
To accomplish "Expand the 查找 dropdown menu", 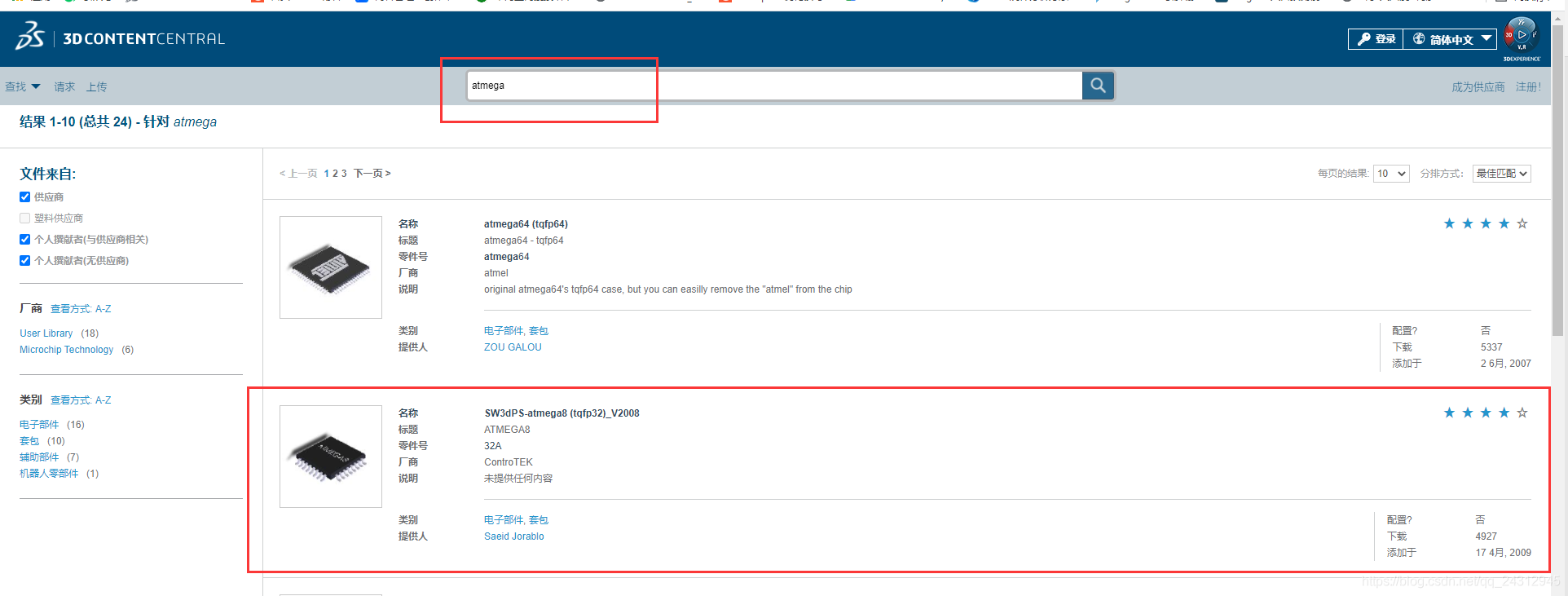I will pyautogui.click(x=23, y=86).
